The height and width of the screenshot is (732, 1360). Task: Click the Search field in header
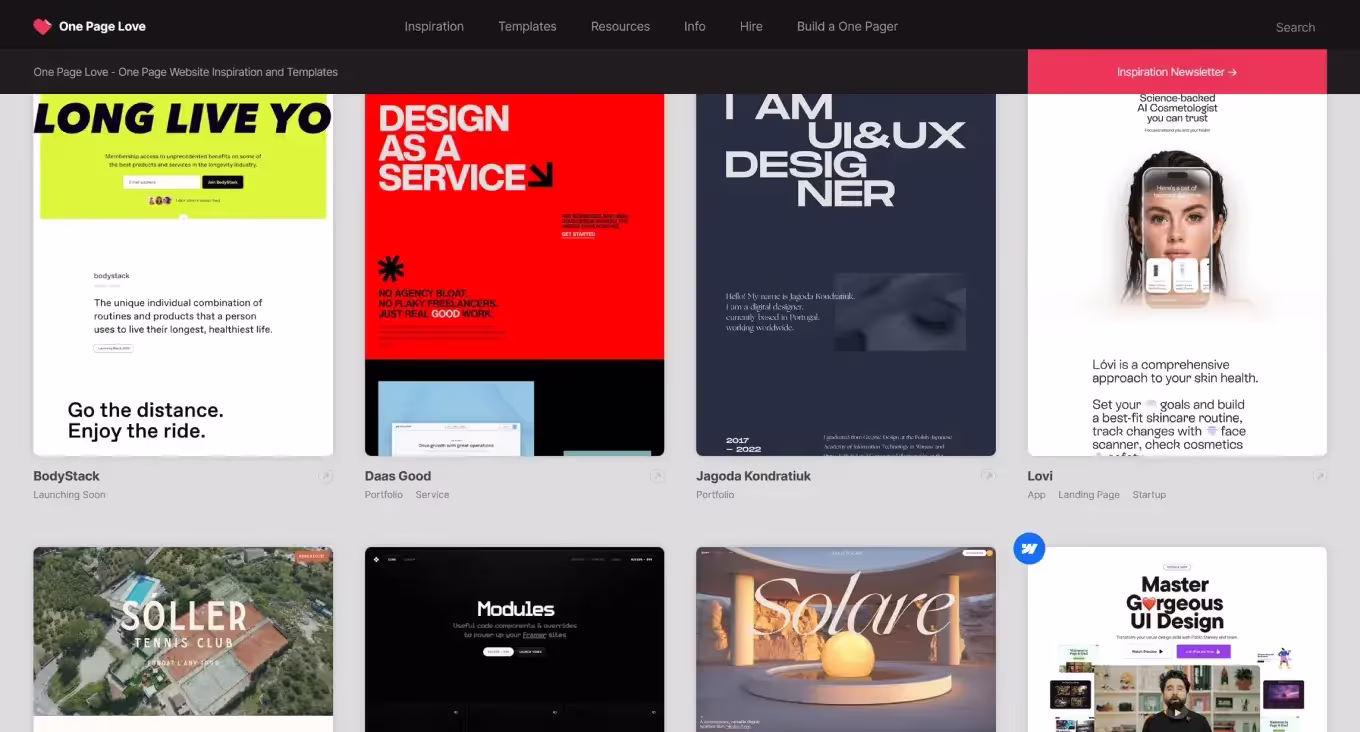point(1295,28)
